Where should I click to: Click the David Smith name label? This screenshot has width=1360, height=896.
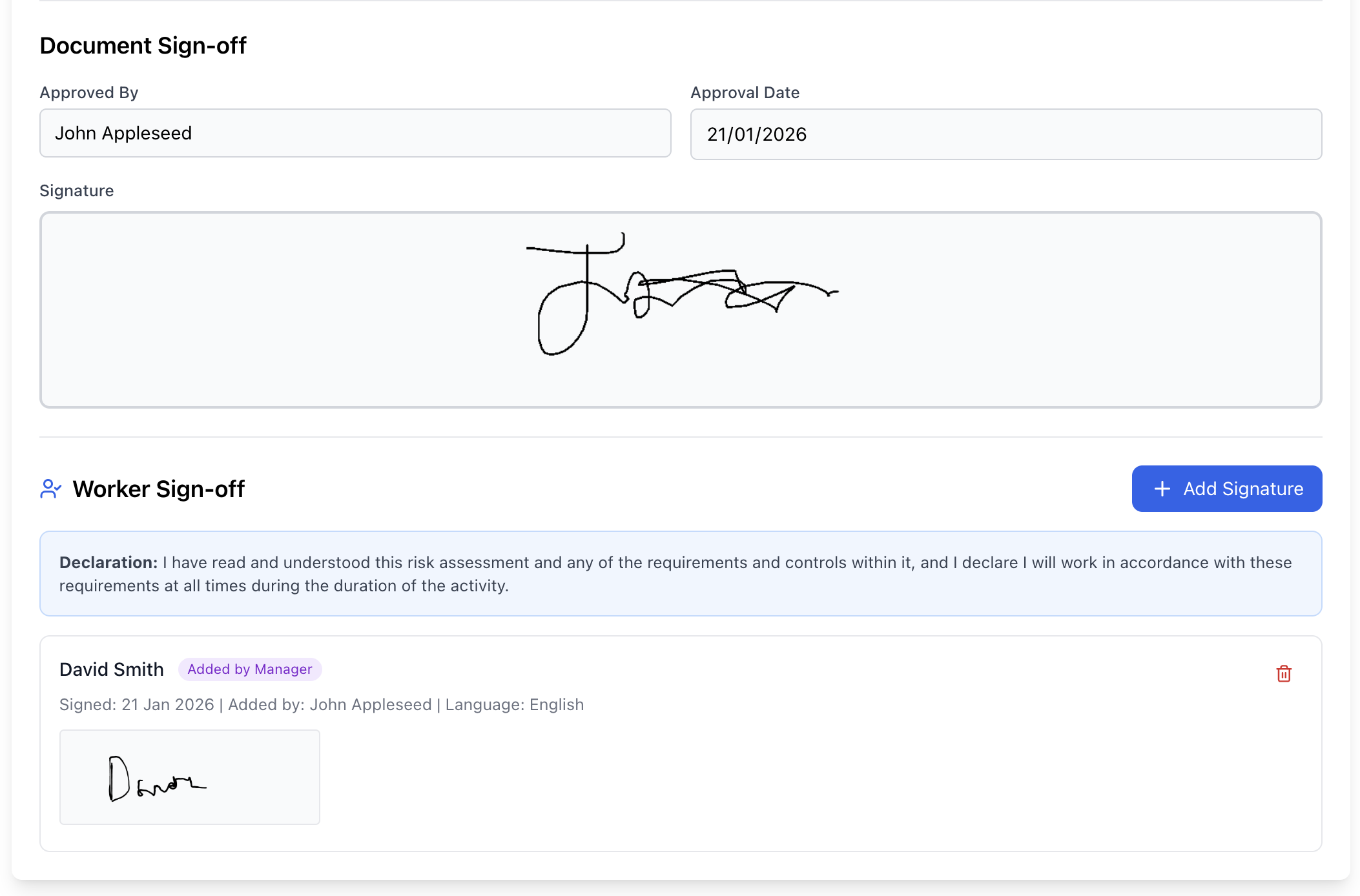112,669
